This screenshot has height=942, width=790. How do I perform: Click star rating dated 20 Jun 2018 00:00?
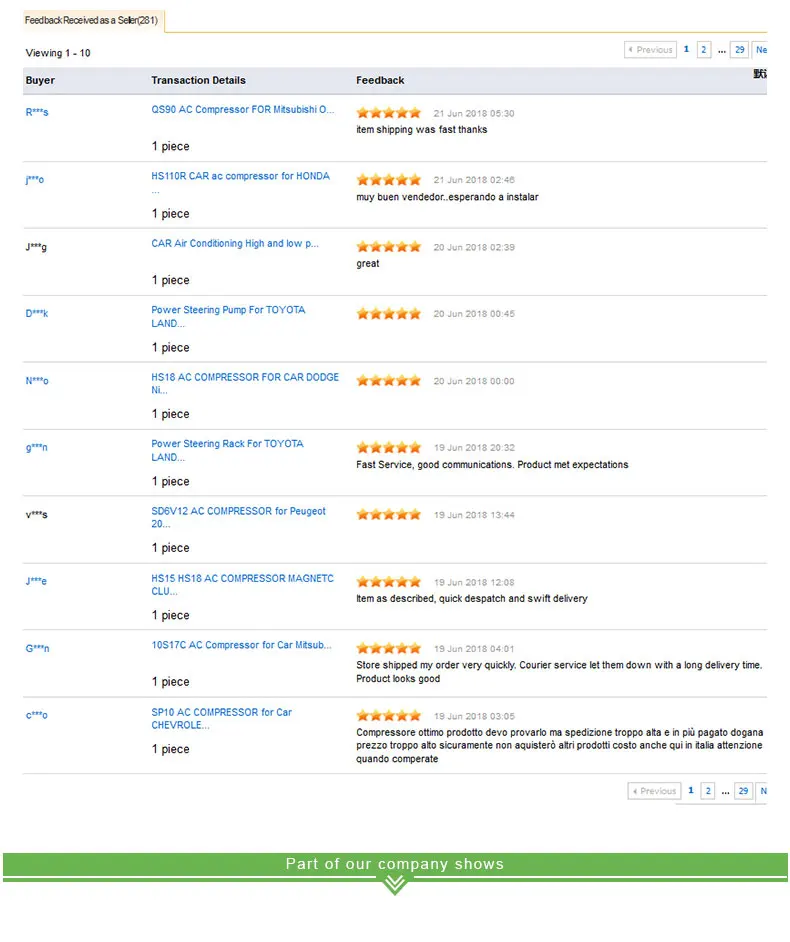pyautogui.click(x=389, y=380)
